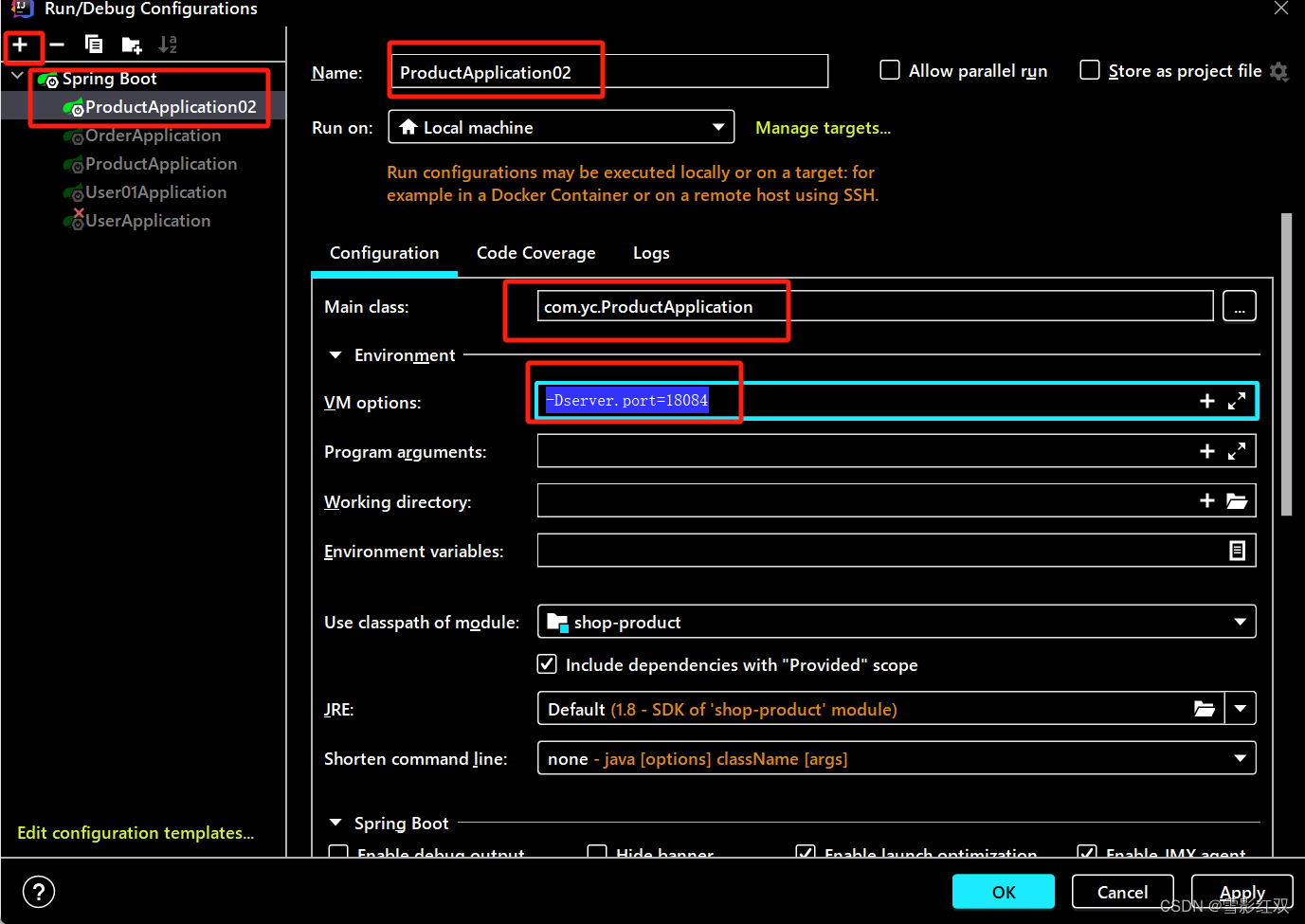
Task: Expand the VM options field editor
Action: (x=1237, y=401)
